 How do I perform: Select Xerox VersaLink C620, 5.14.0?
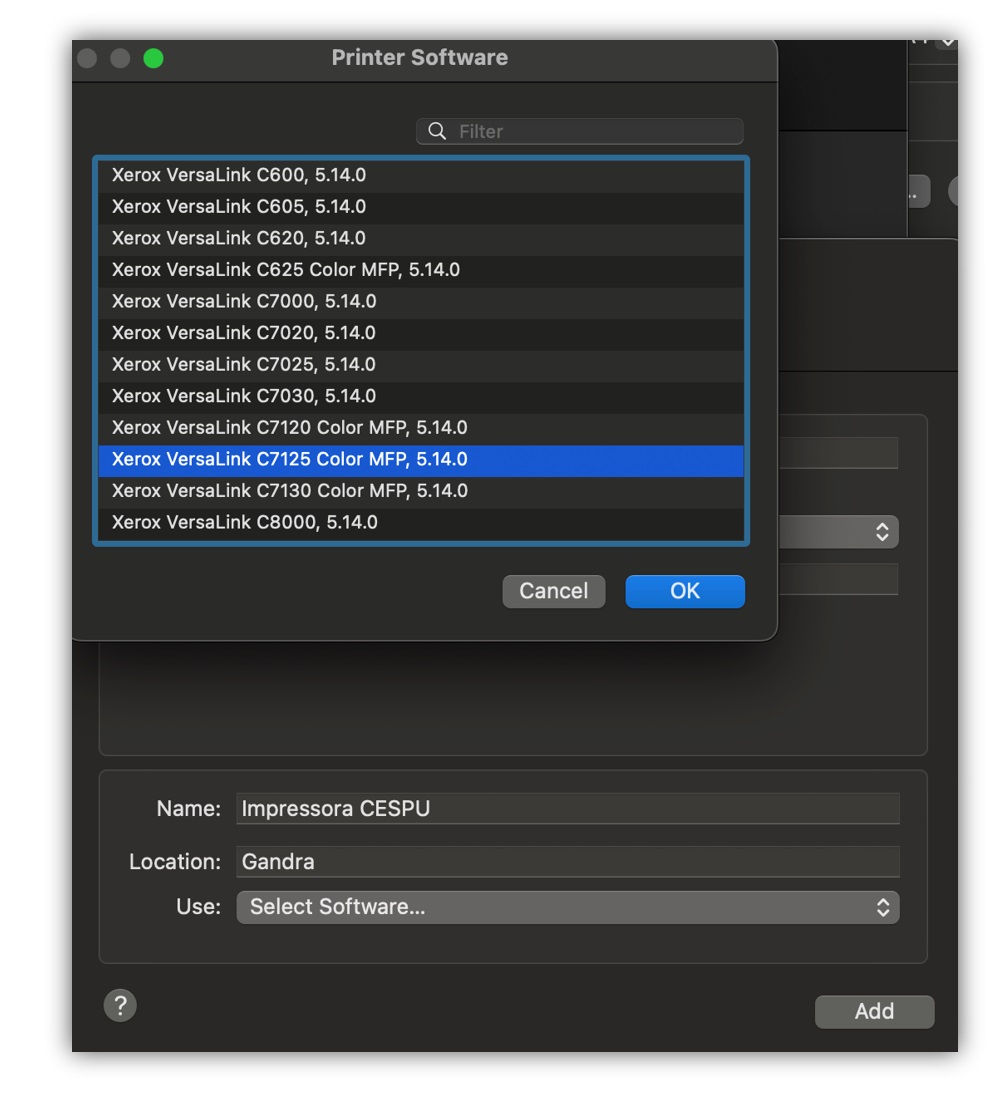[x=421, y=238]
